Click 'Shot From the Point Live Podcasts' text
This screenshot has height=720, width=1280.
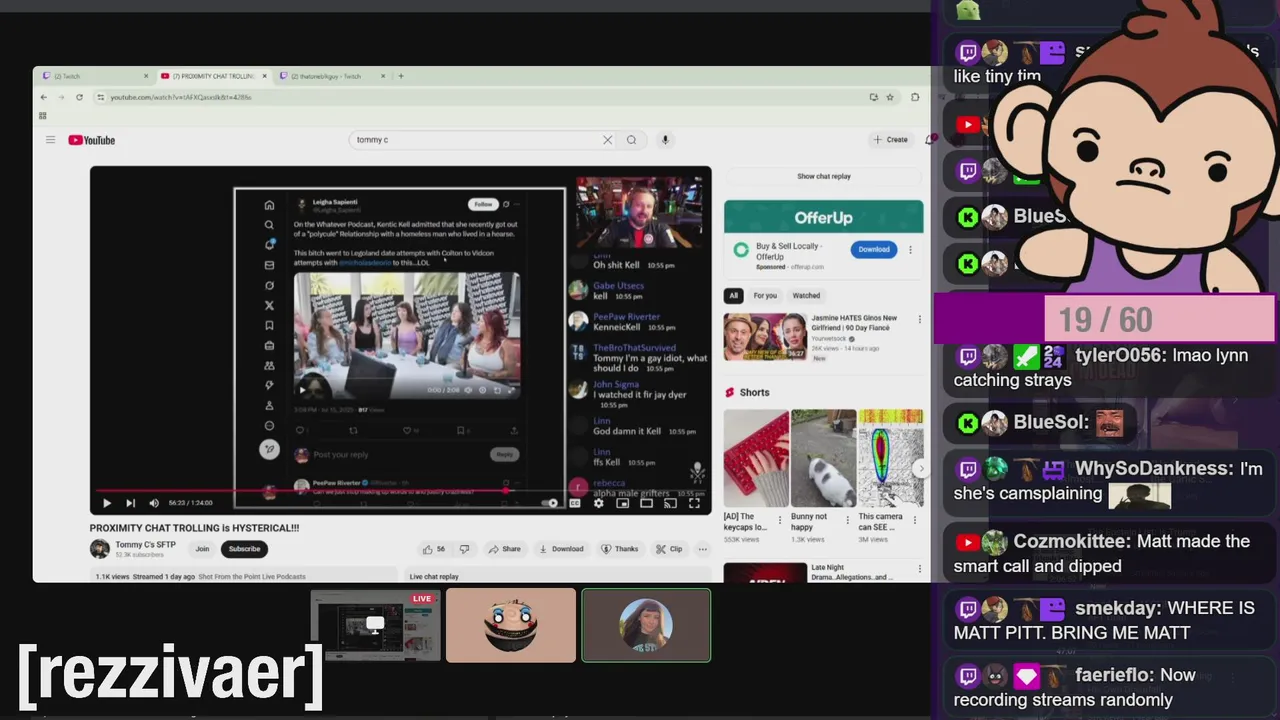click(252, 577)
